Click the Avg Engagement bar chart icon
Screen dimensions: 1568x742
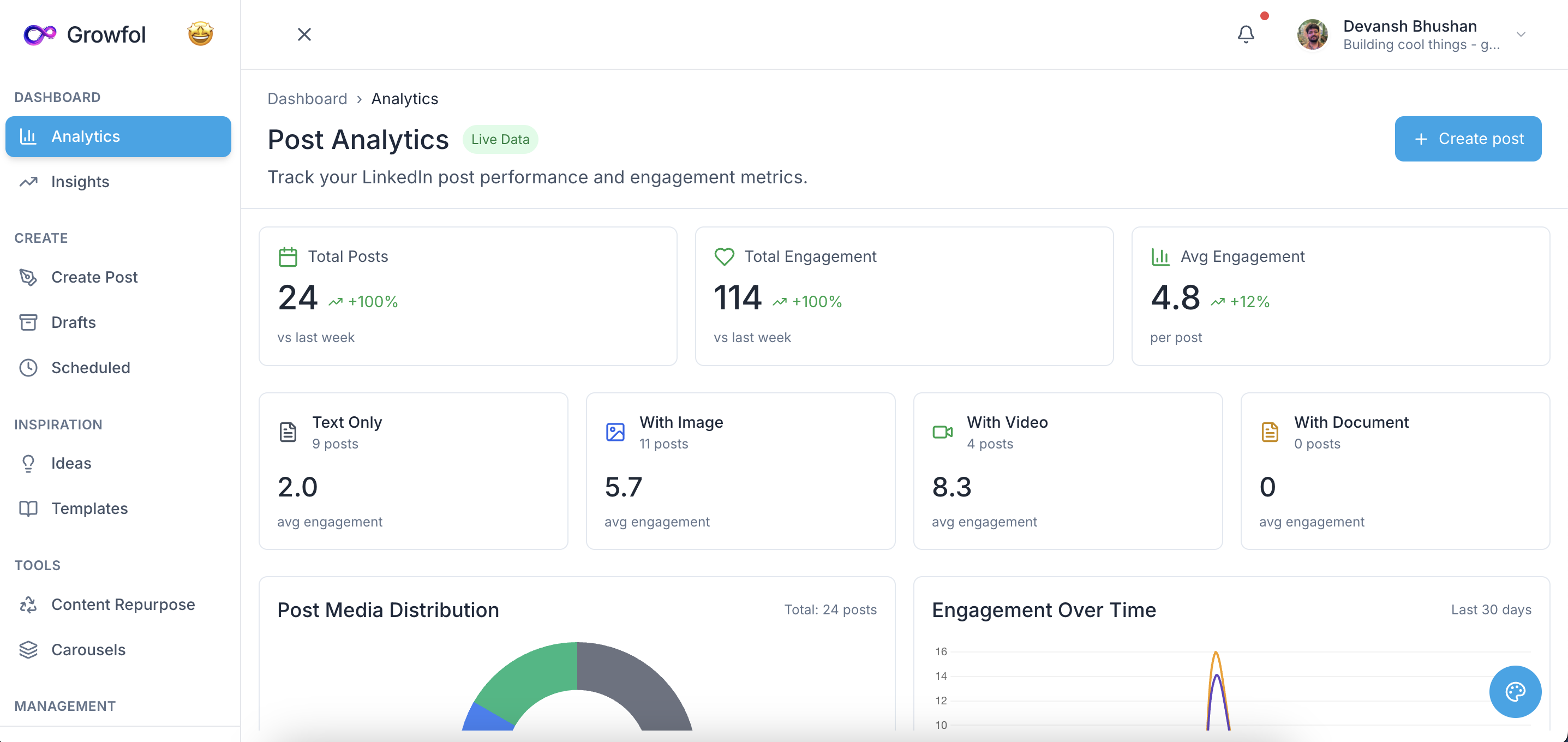(x=1160, y=257)
